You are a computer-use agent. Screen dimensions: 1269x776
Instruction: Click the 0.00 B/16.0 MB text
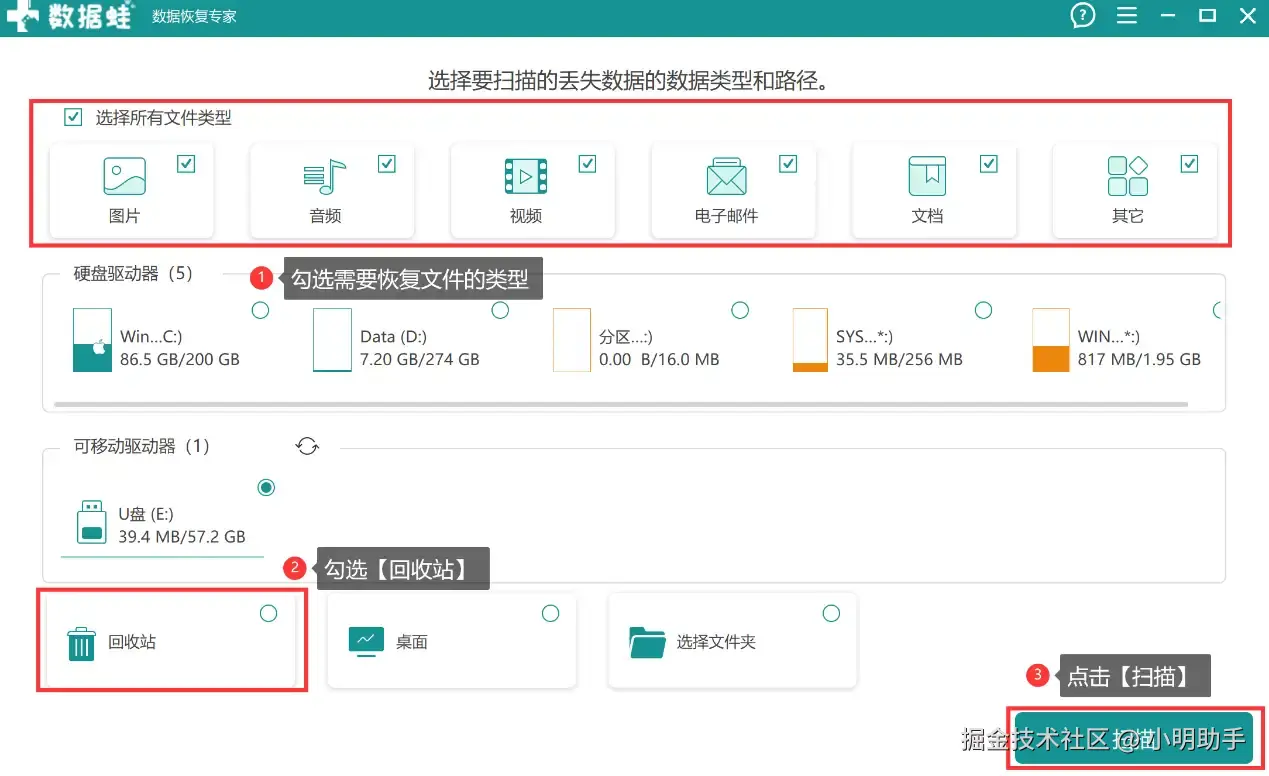point(659,359)
